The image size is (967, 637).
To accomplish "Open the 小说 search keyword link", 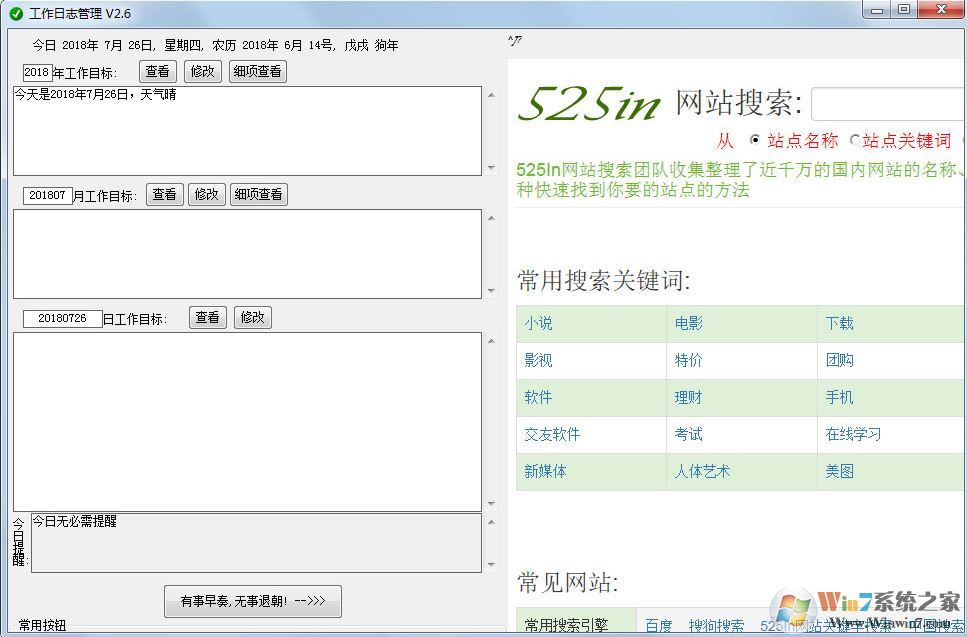I will click(537, 323).
